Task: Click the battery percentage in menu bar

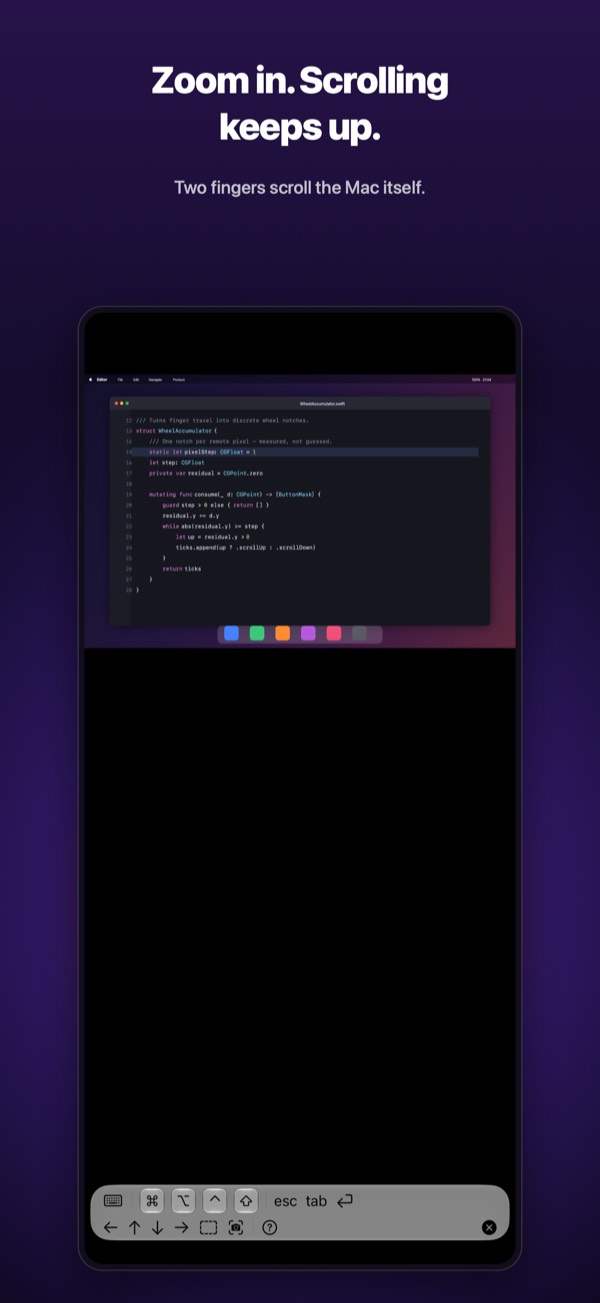Action: pyautogui.click(x=476, y=380)
